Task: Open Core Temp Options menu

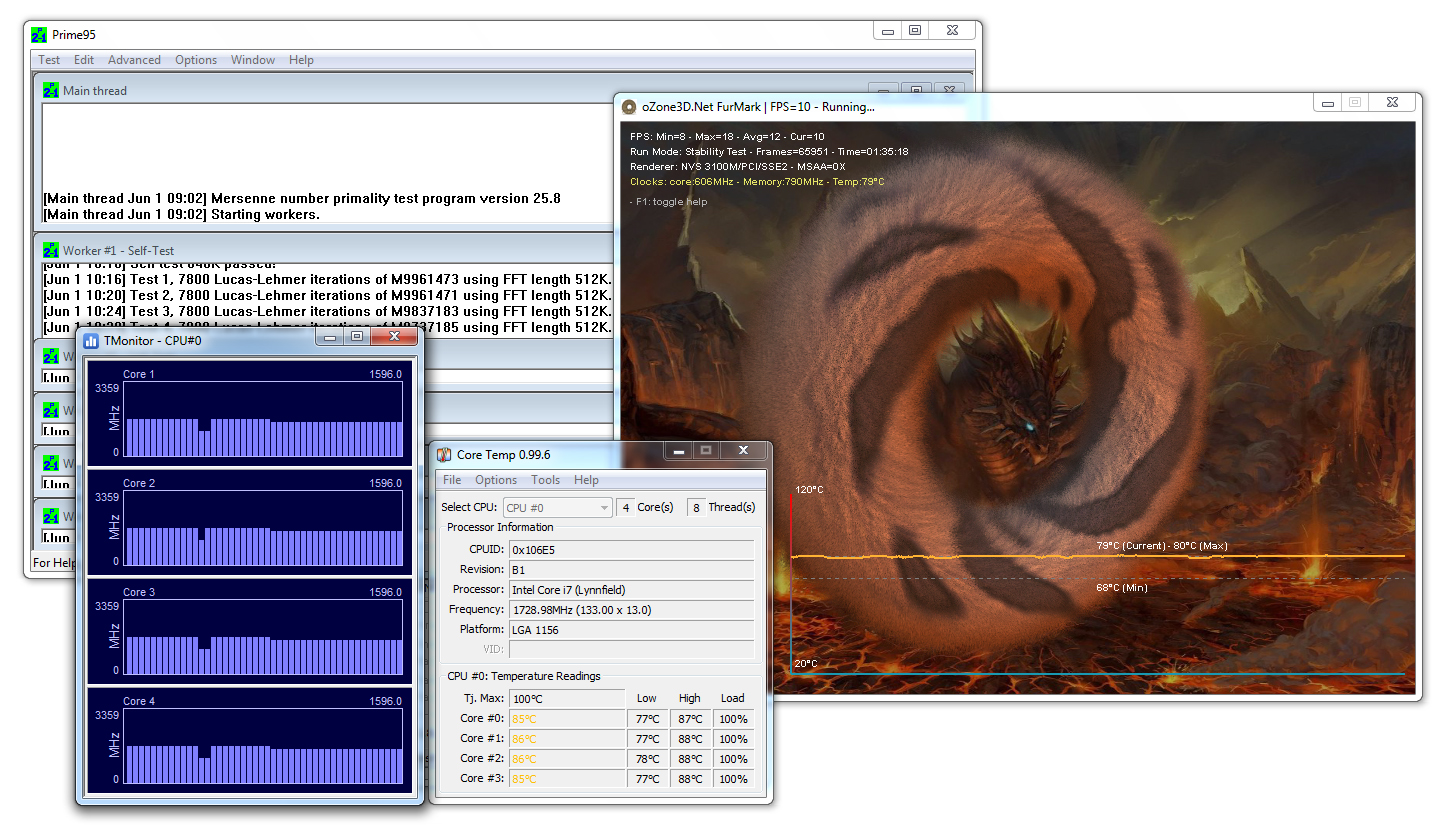Action: (496, 480)
